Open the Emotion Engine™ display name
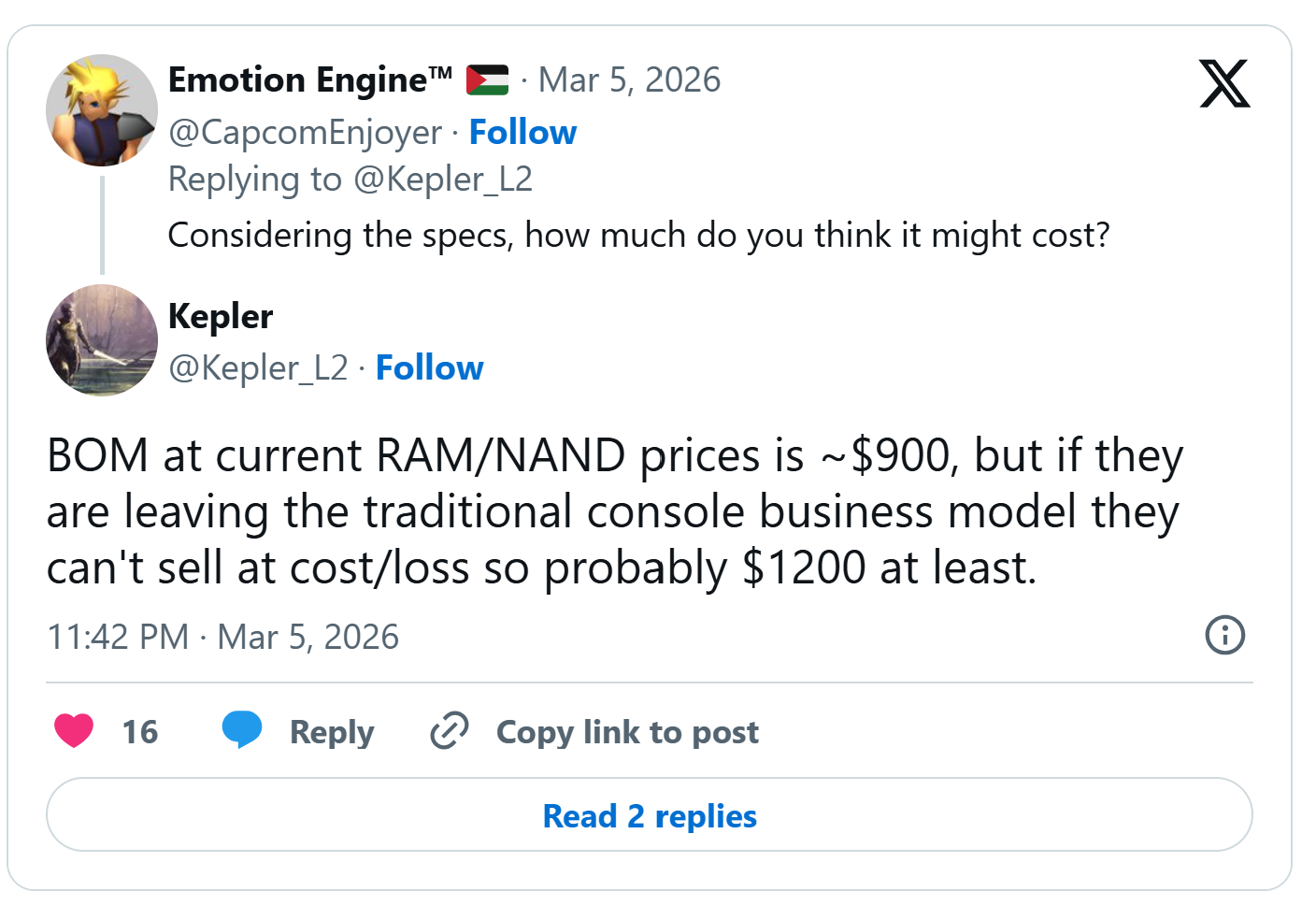 tap(309, 80)
